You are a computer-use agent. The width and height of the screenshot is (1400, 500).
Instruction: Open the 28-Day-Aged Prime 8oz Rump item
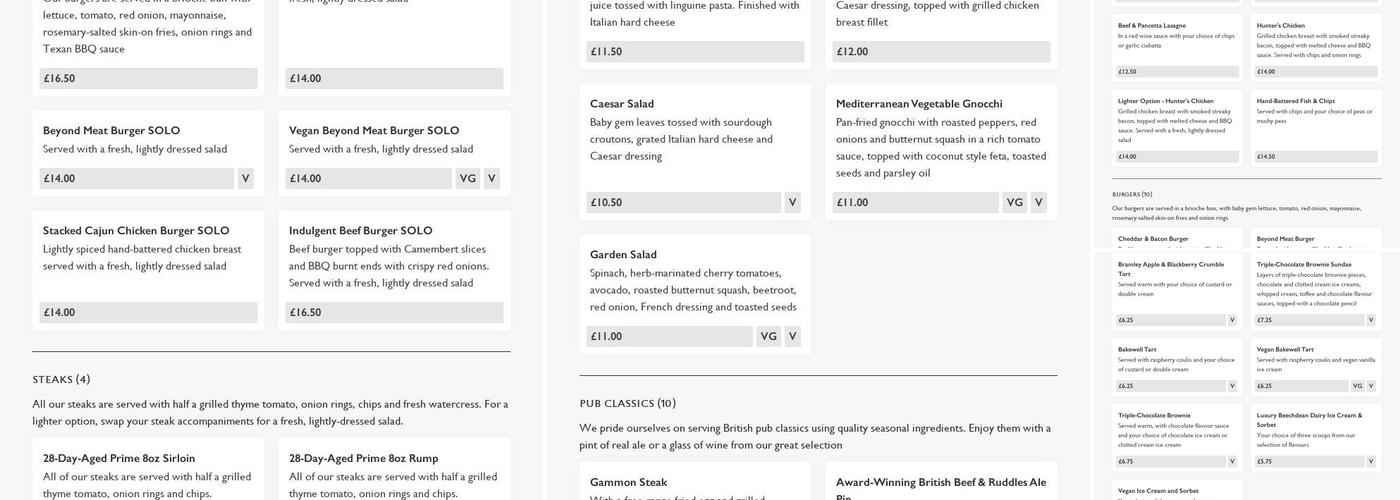click(x=394, y=470)
